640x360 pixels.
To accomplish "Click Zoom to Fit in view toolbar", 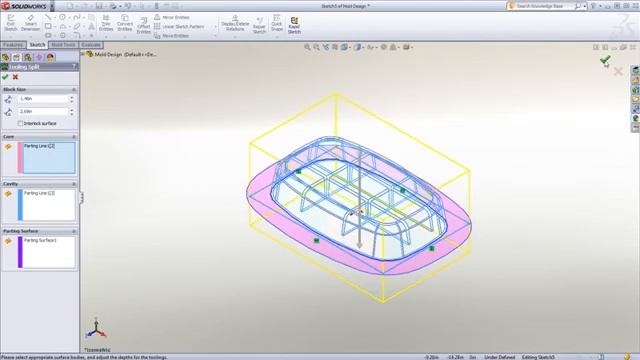I will (307, 47).
